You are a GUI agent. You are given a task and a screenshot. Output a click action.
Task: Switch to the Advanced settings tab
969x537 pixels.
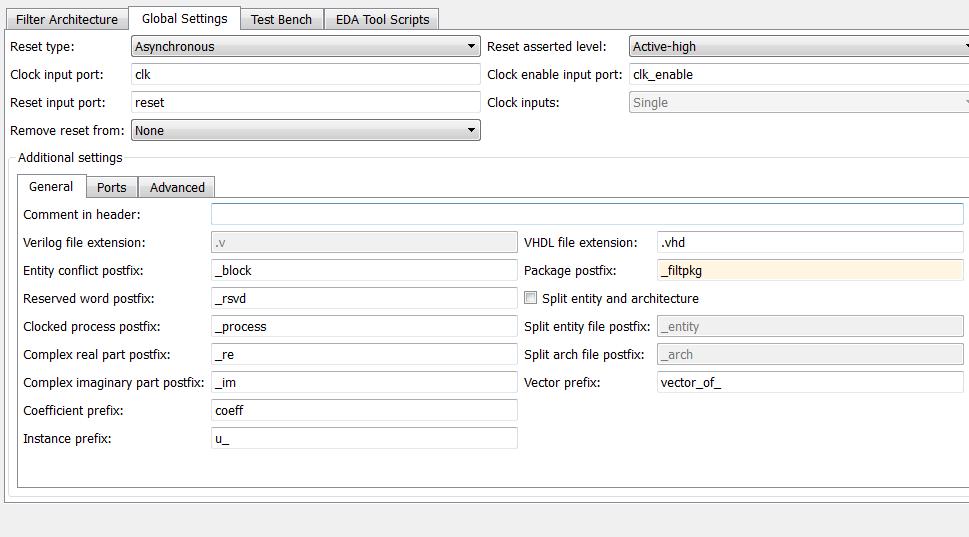pyautogui.click(x=177, y=187)
